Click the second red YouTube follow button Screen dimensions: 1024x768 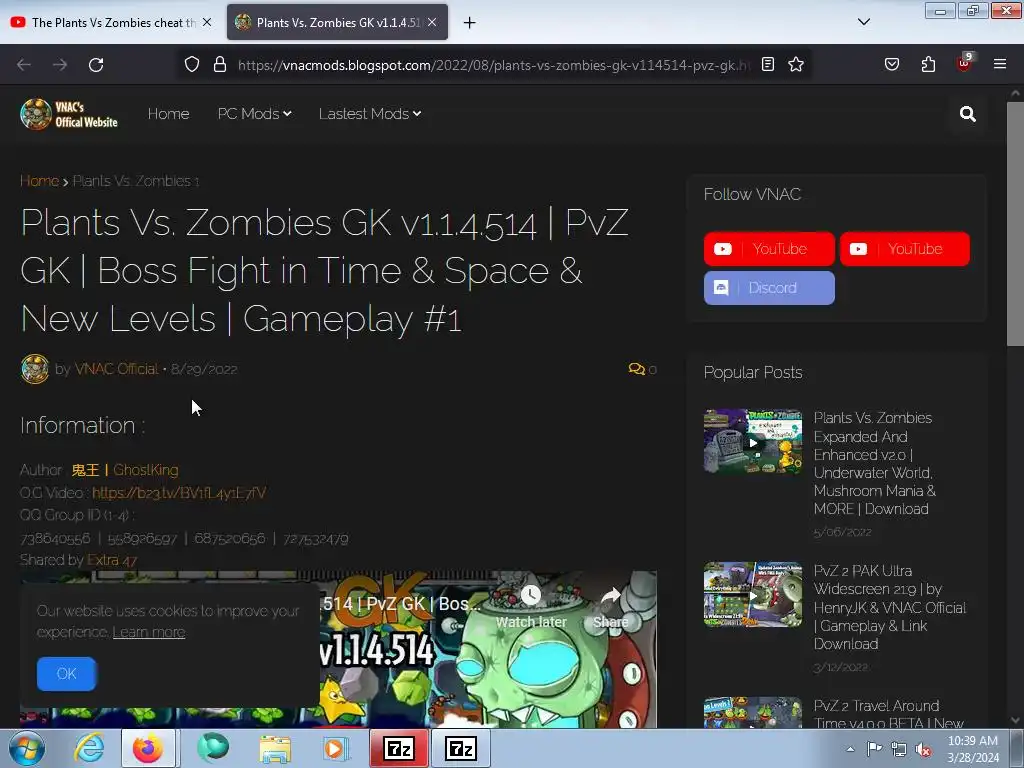point(904,249)
